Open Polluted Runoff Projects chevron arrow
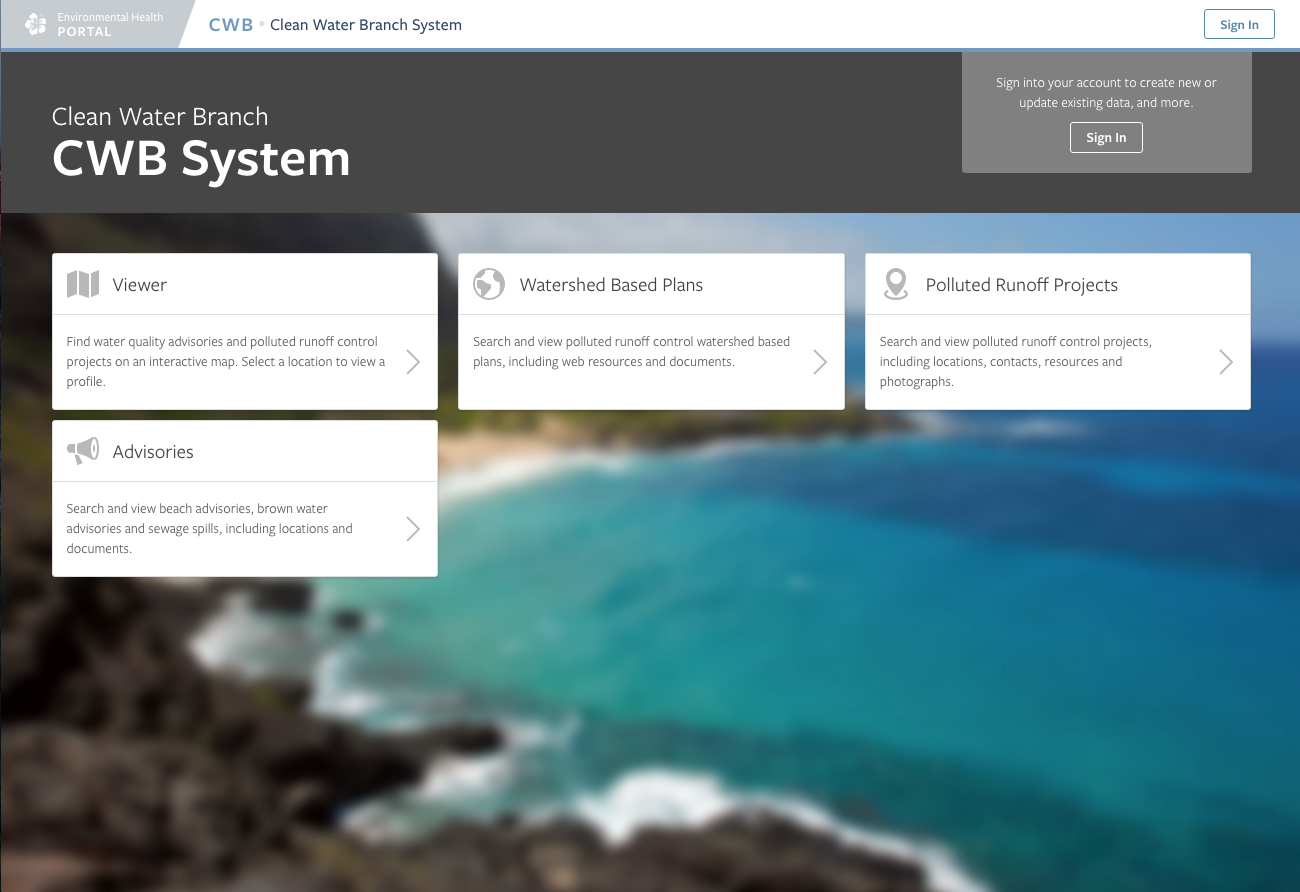This screenshot has height=892, width=1300. point(1226,362)
